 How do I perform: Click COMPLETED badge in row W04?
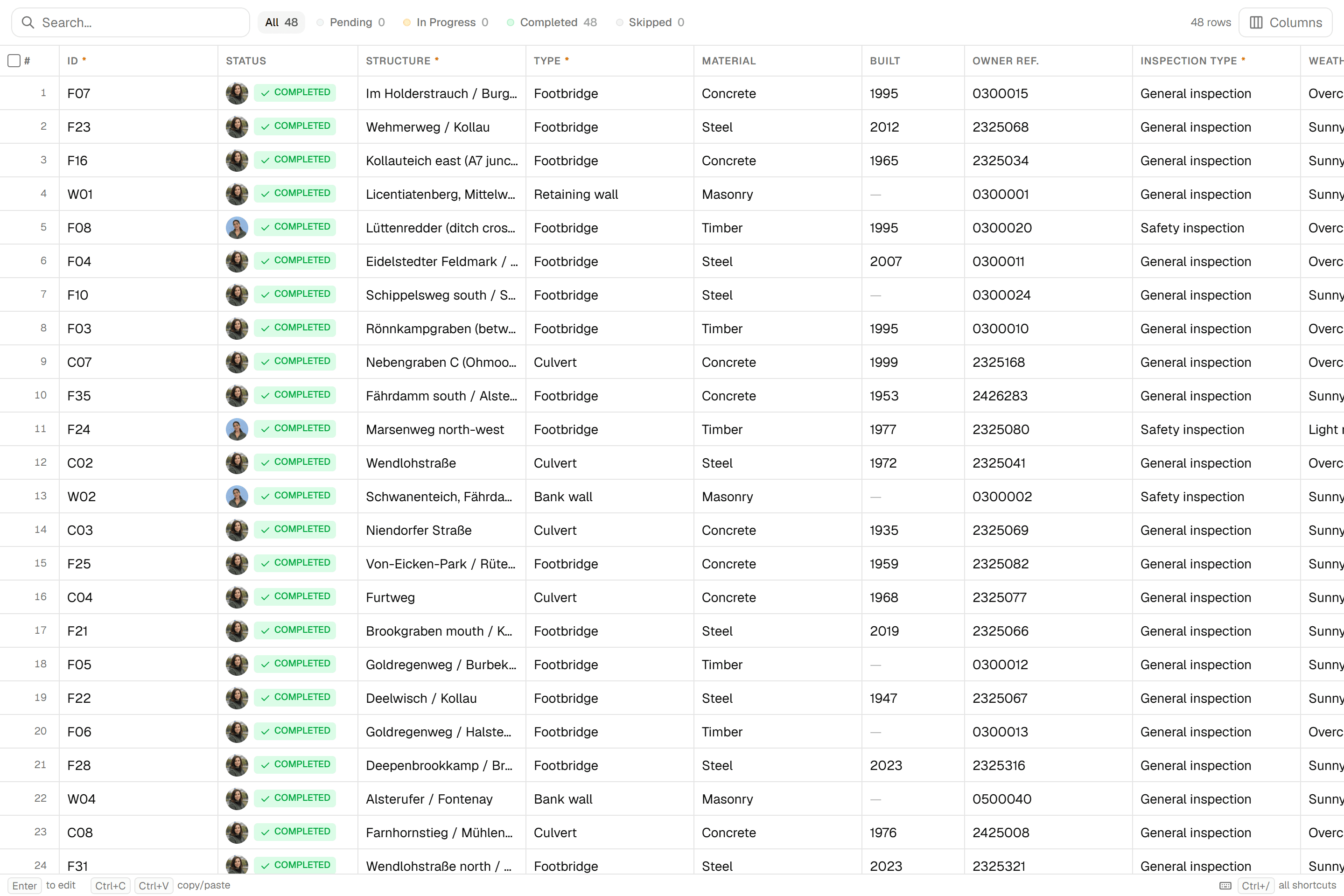coord(295,798)
